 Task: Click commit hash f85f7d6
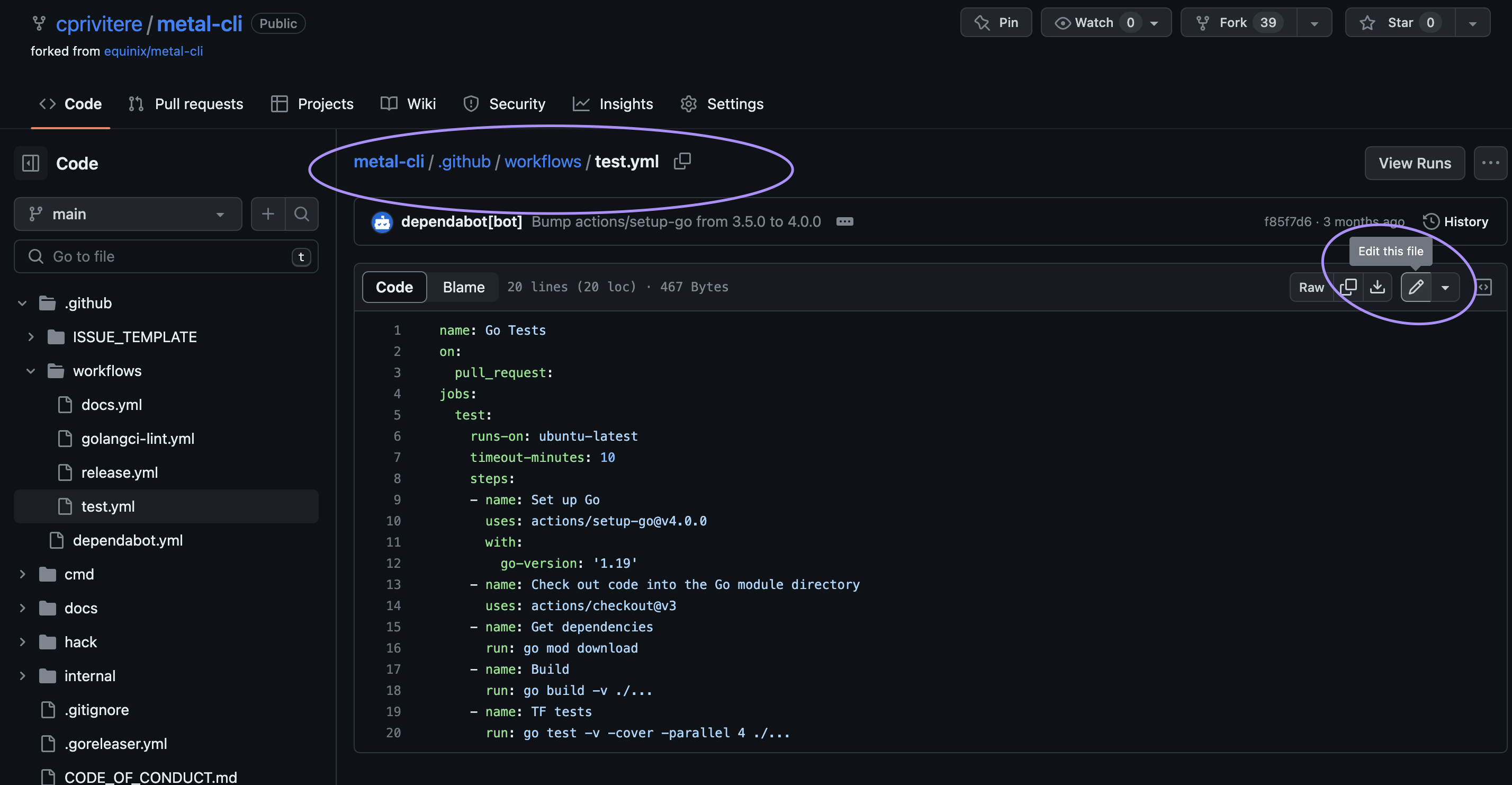1288,221
